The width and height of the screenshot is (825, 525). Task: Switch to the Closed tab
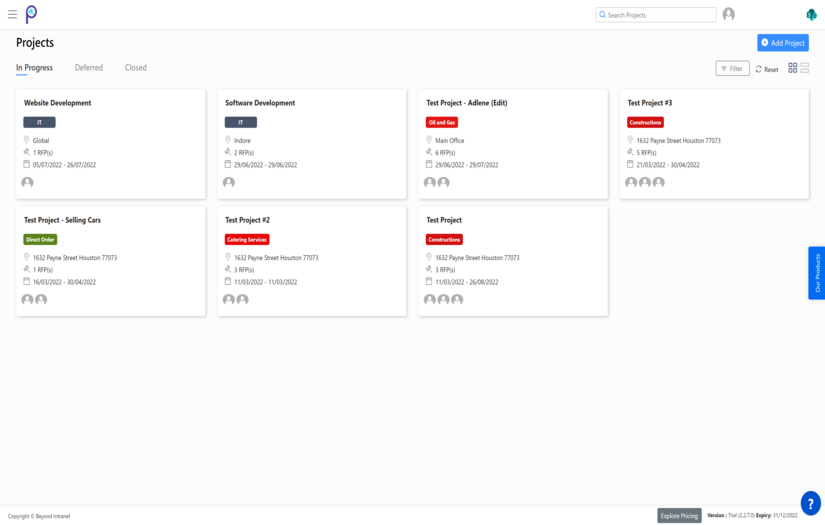(x=136, y=67)
